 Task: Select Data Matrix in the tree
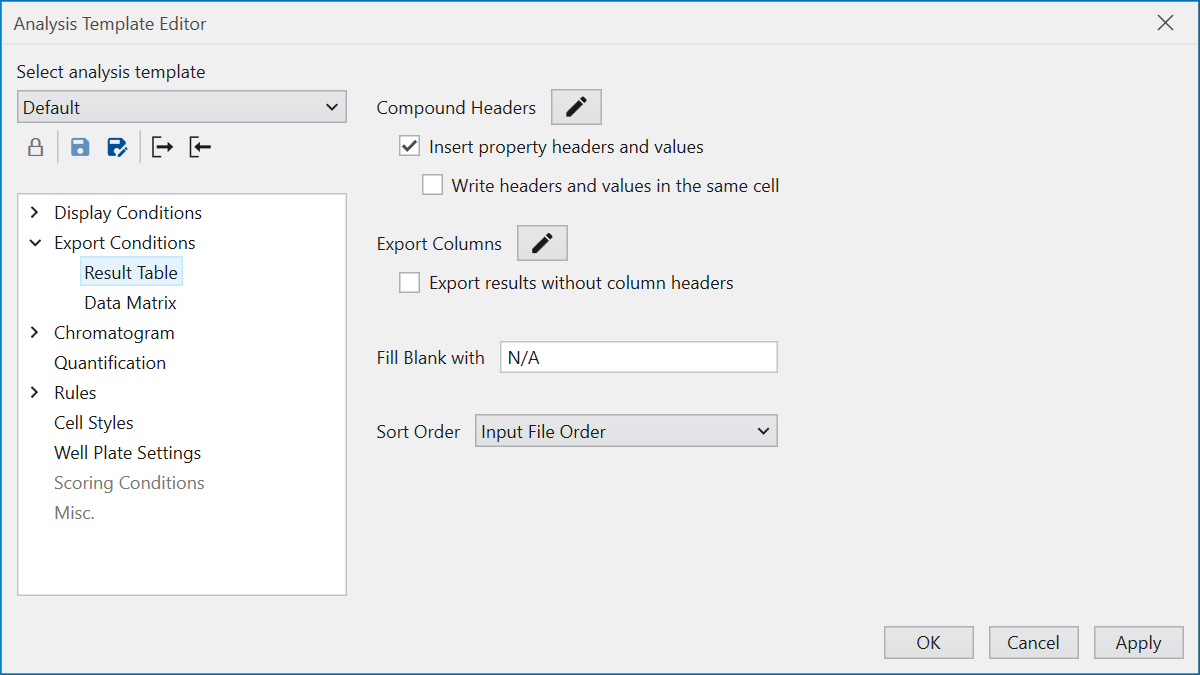coord(130,303)
